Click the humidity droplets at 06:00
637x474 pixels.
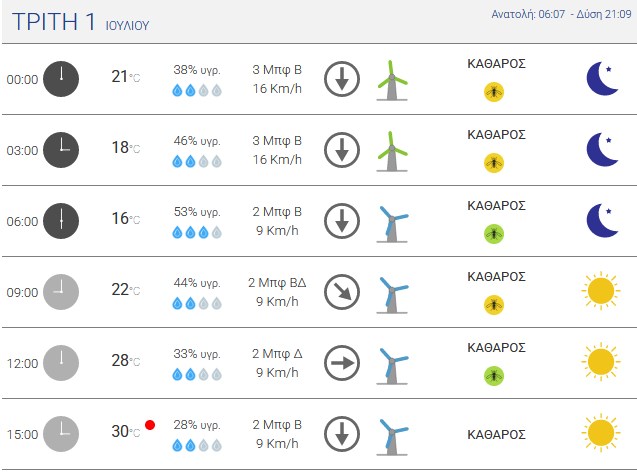click(197, 232)
